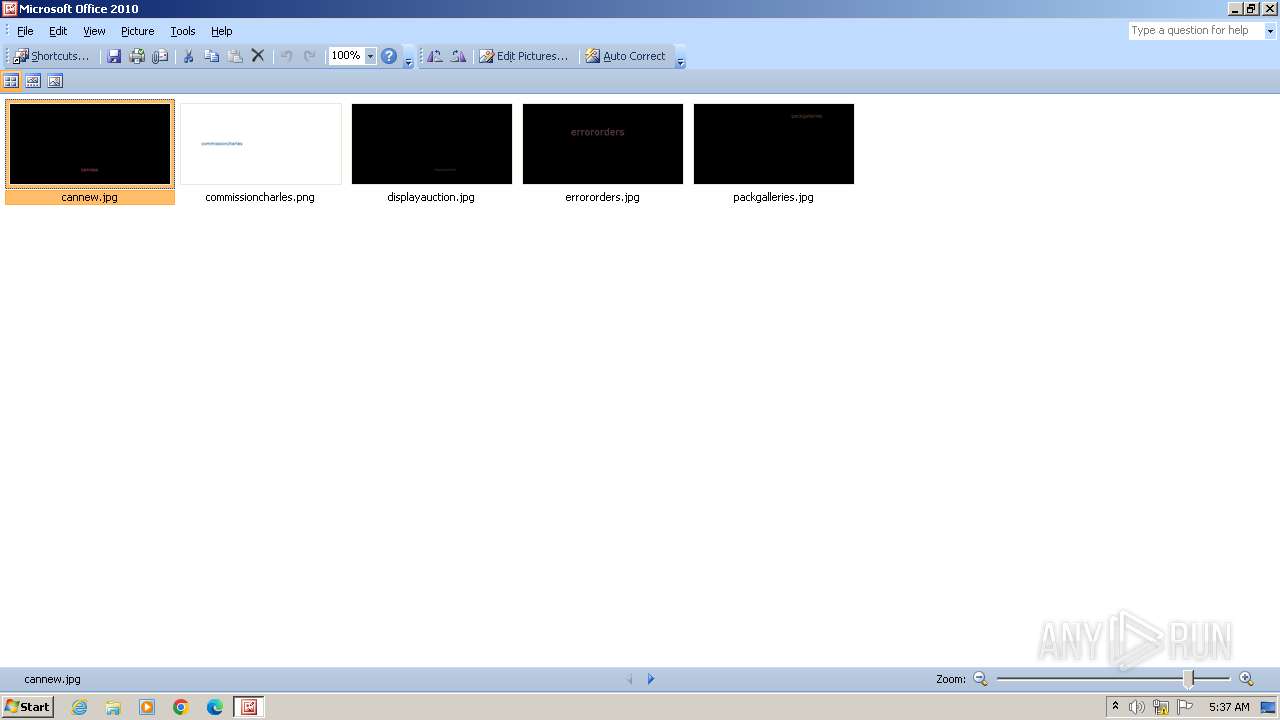1280x720 pixels.
Task: Switch to Filmstrip view
Action: (x=33, y=81)
